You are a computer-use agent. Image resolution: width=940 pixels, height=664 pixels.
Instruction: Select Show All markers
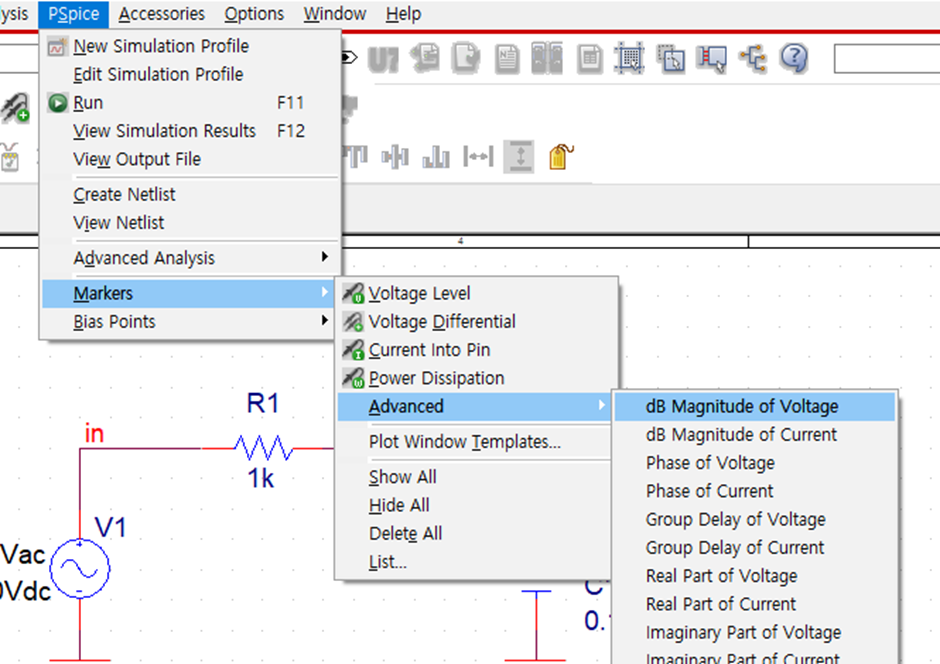tap(475, 477)
